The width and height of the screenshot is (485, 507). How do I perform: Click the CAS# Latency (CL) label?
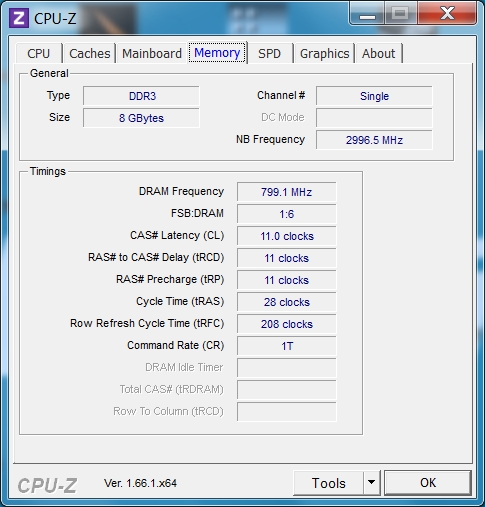(x=177, y=235)
